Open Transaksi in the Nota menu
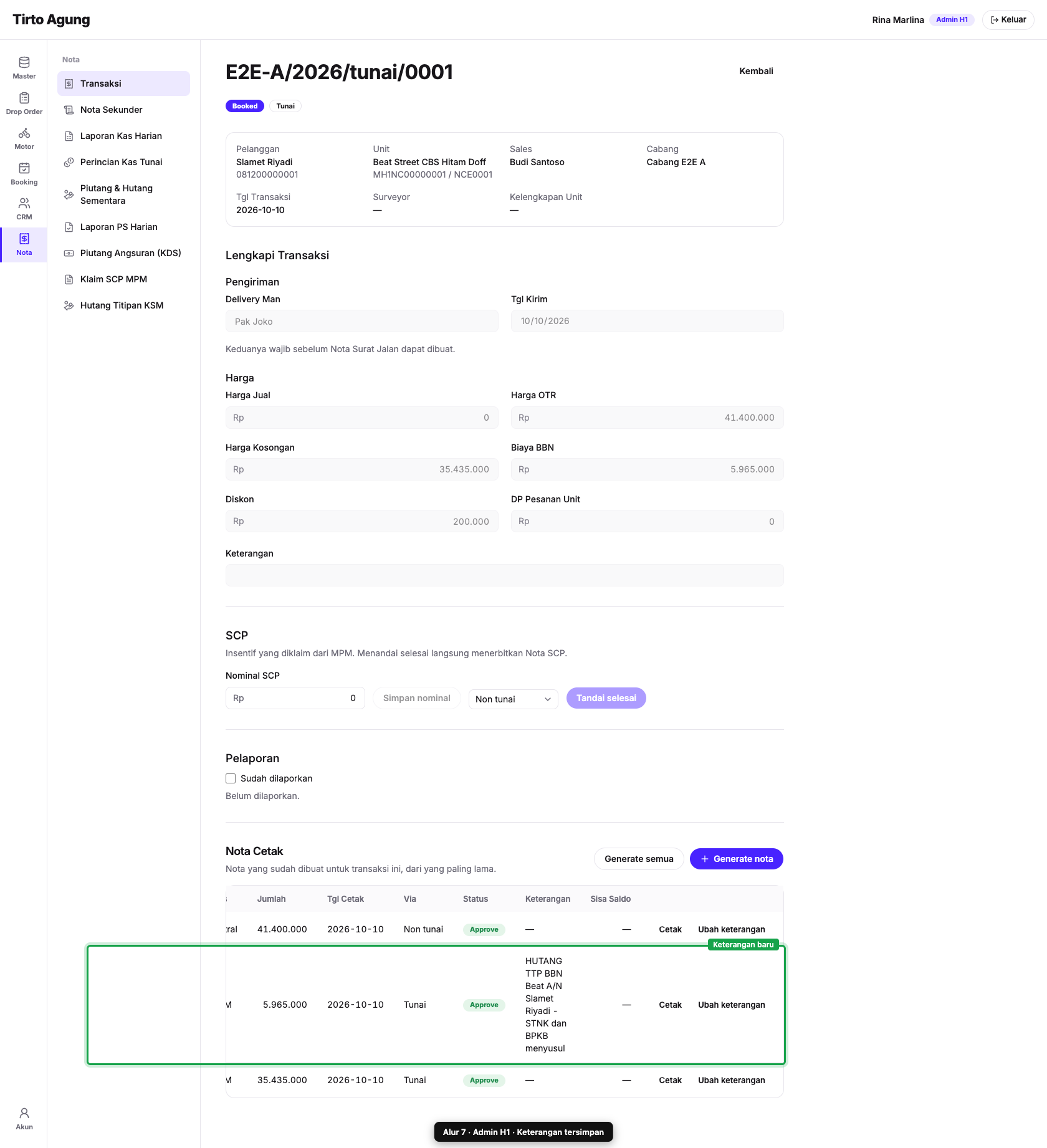The width and height of the screenshot is (1047, 1148). 123,84
